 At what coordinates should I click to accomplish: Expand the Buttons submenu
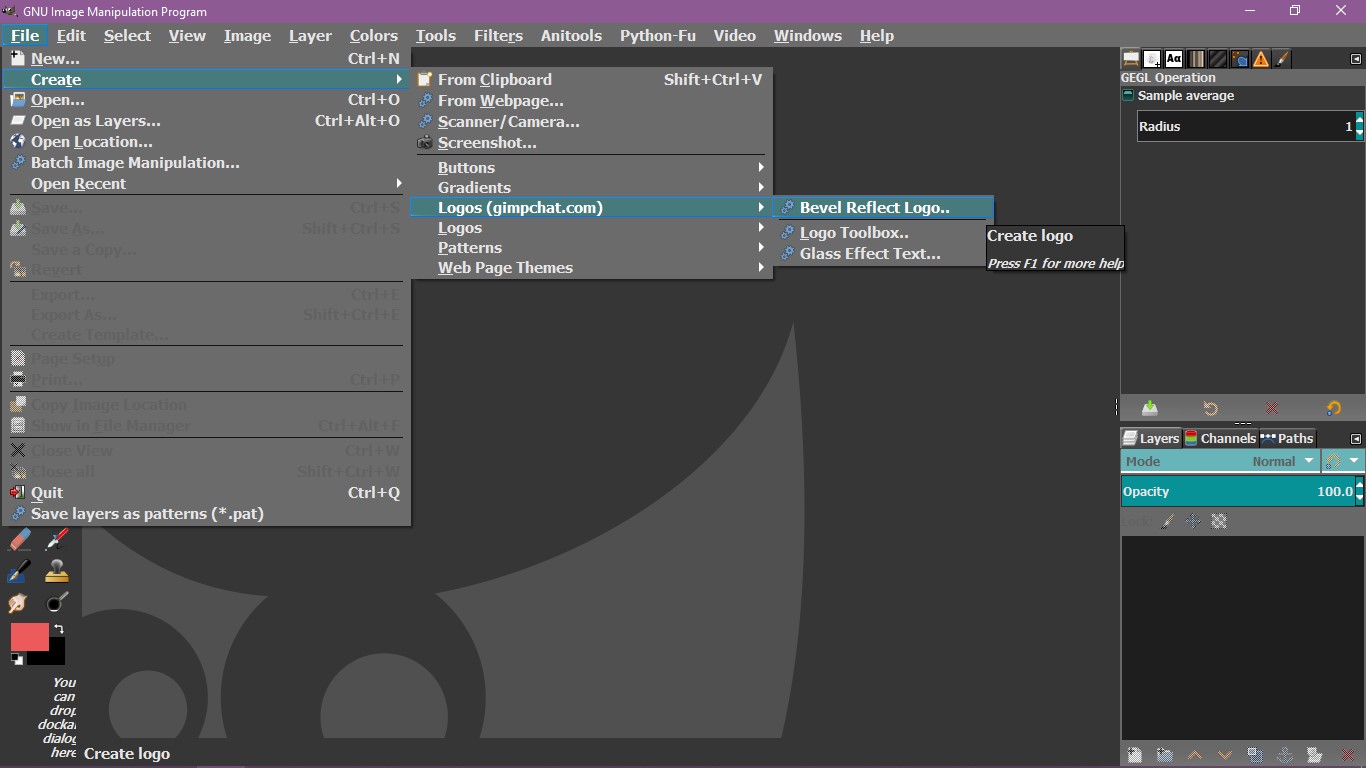[x=591, y=167]
